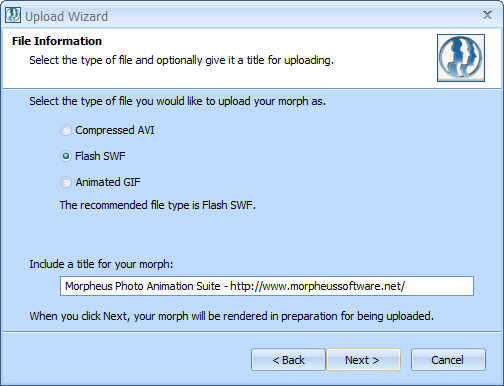Viewport: 504px width, 386px height.
Task: Click into the morph title text field
Action: [267, 286]
